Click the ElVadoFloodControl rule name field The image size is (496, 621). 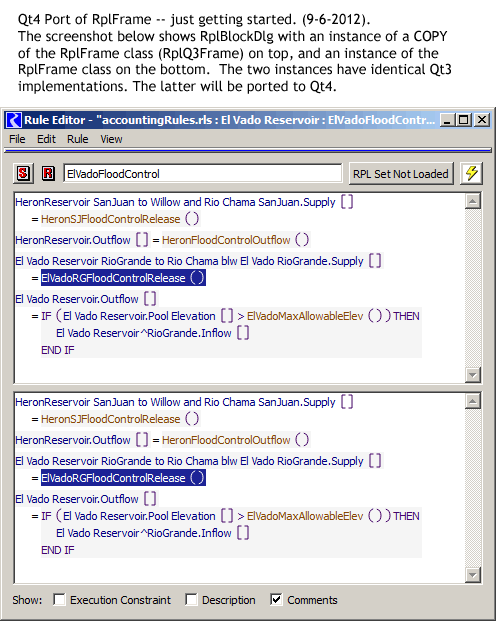pos(203,174)
